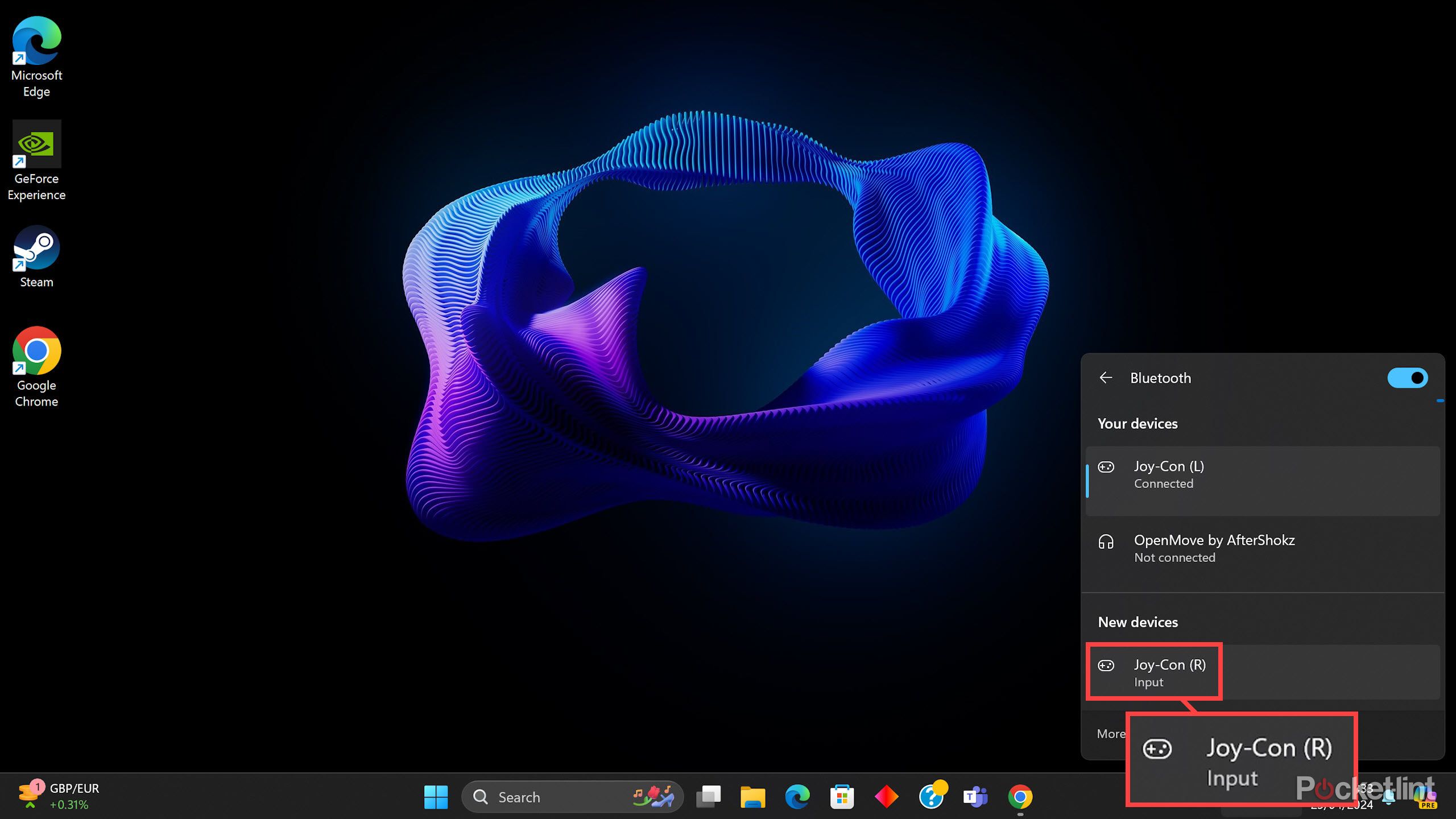Viewport: 1456px width, 819px height.
Task: Pair the Joy-Con (R) new device
Action: click(1263, 672)
